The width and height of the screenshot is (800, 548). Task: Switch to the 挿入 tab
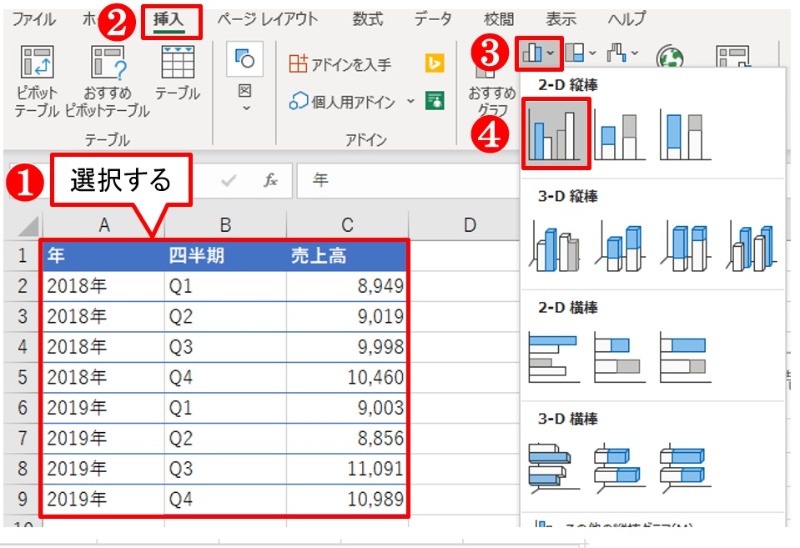tap(170, 20)
